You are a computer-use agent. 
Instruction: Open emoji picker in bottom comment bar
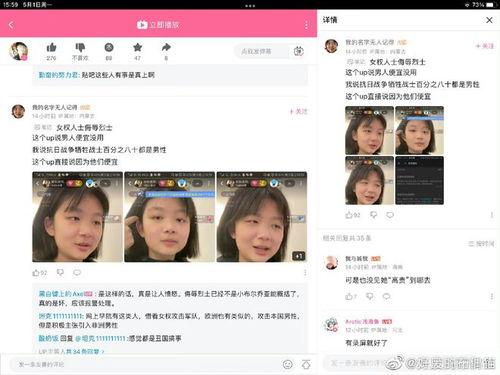288,364
